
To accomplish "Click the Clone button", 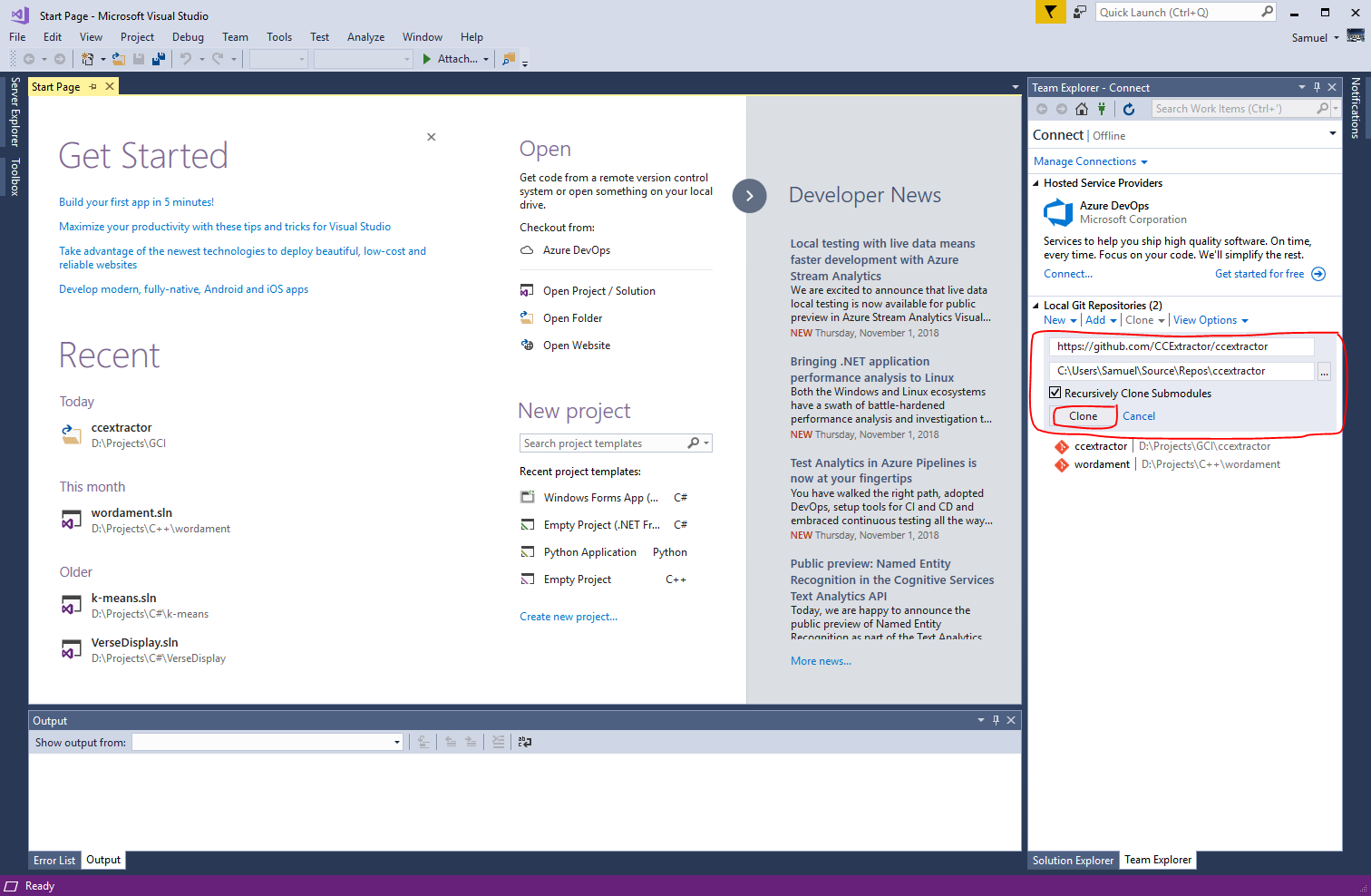I will [1083, 416].
